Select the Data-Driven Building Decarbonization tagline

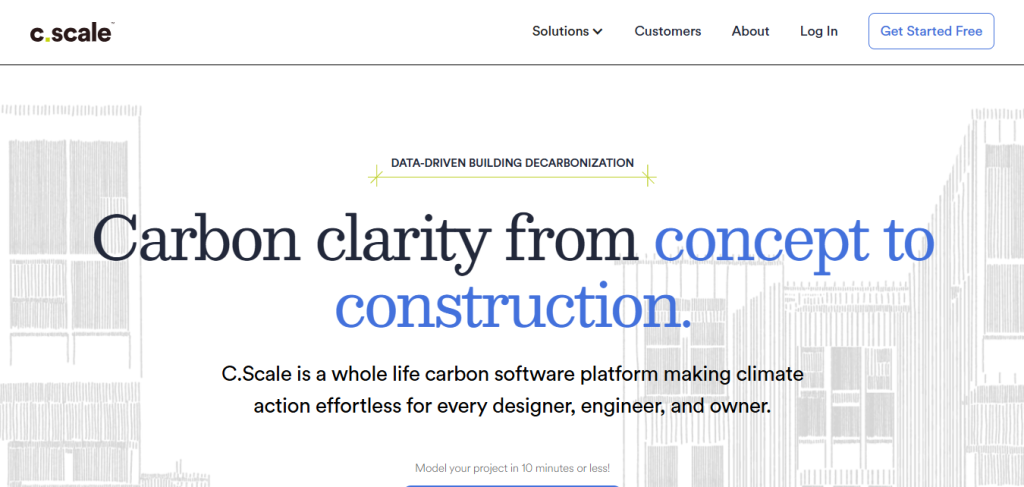[x=512, y=162]
